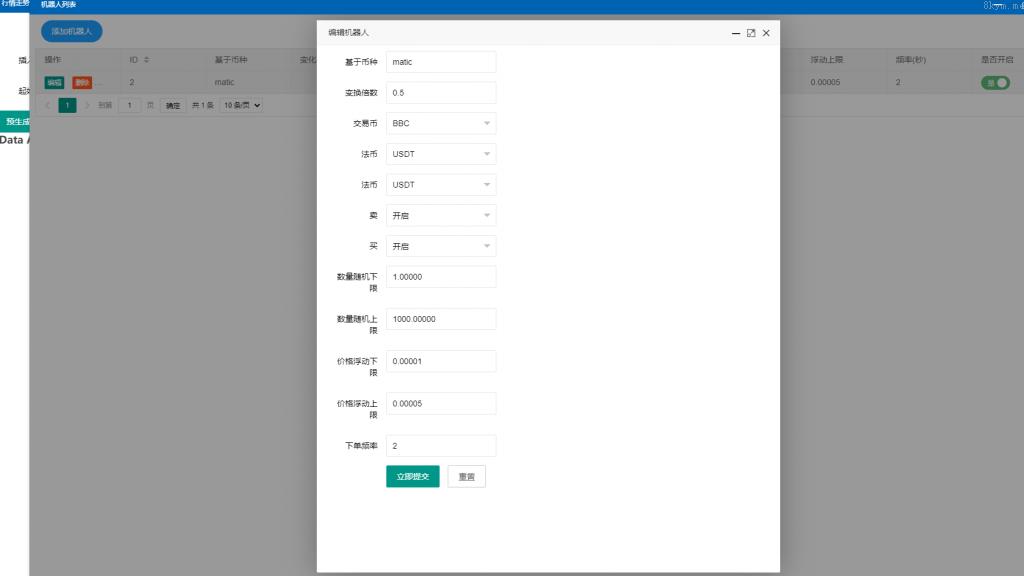Click the 添加机器人 button
Viewport: 1024px width, 576px height.
click(x=71, y=31)
